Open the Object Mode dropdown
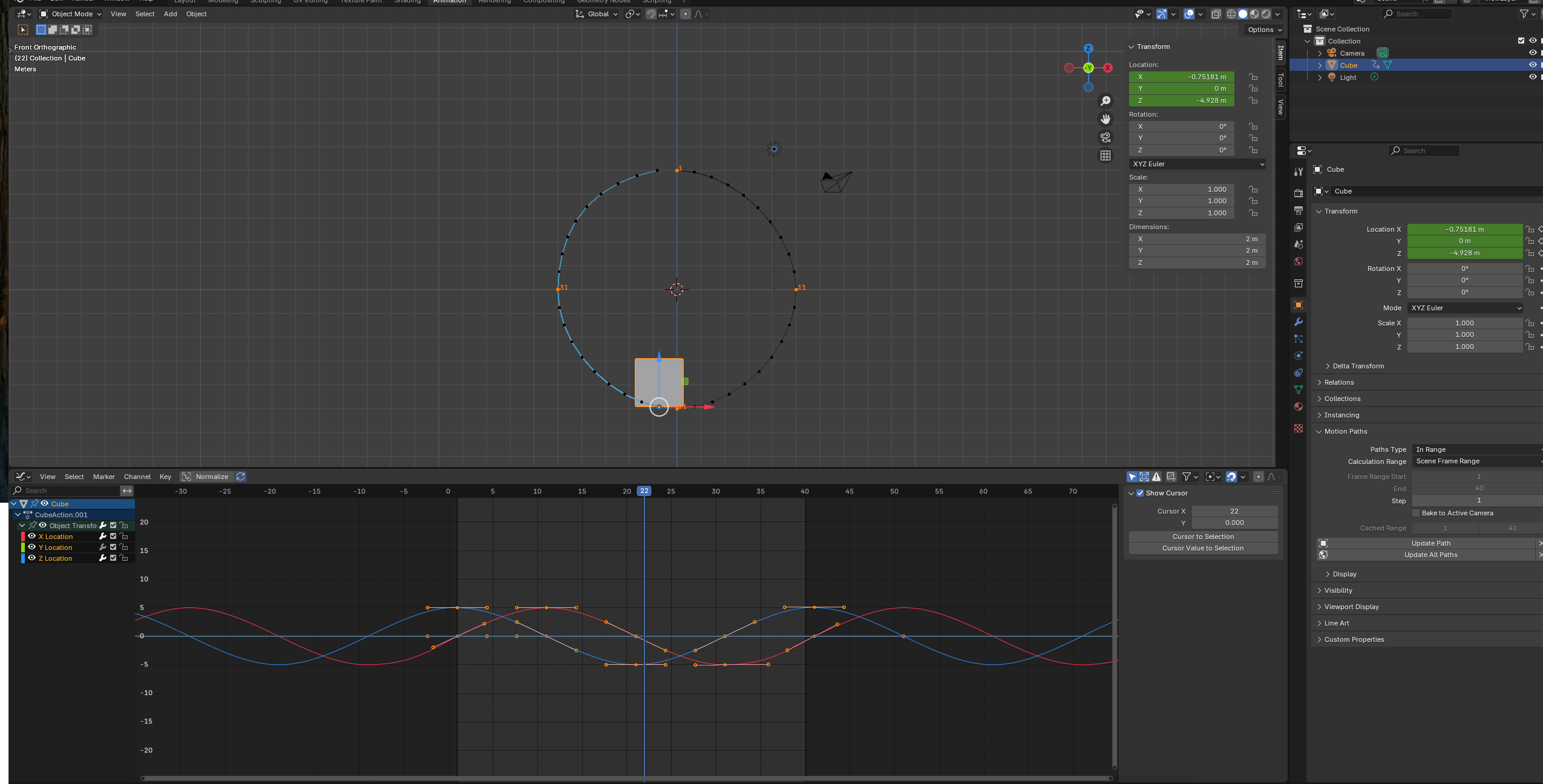The height and width of the screenshot is (784, 1543). [71, 14]
